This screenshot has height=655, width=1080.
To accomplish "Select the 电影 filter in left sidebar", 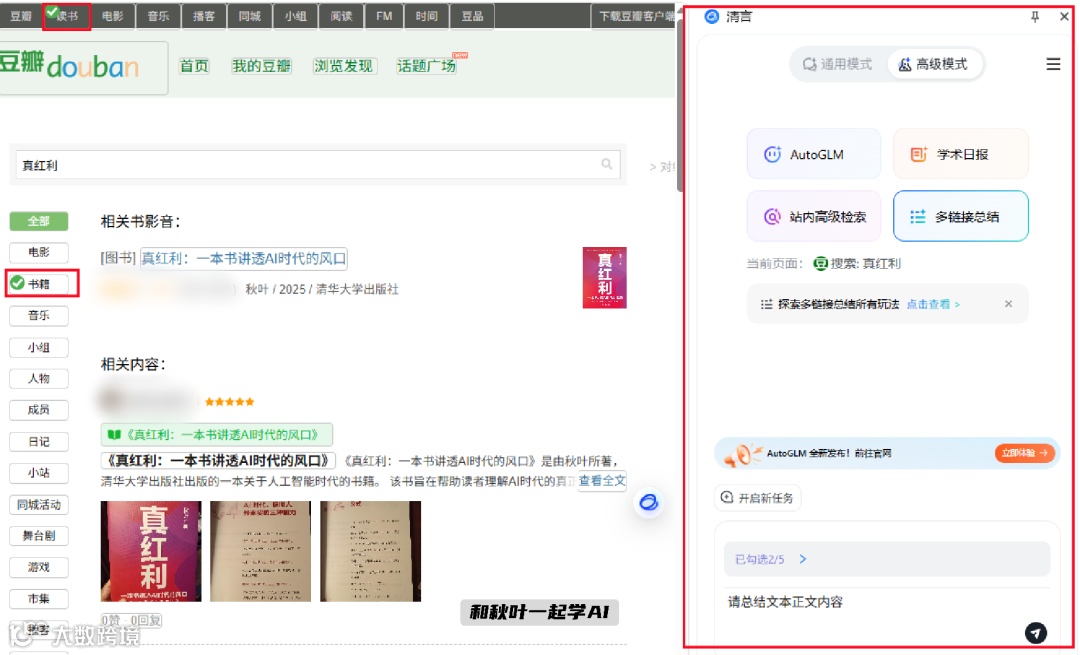I will pos(39,252).
